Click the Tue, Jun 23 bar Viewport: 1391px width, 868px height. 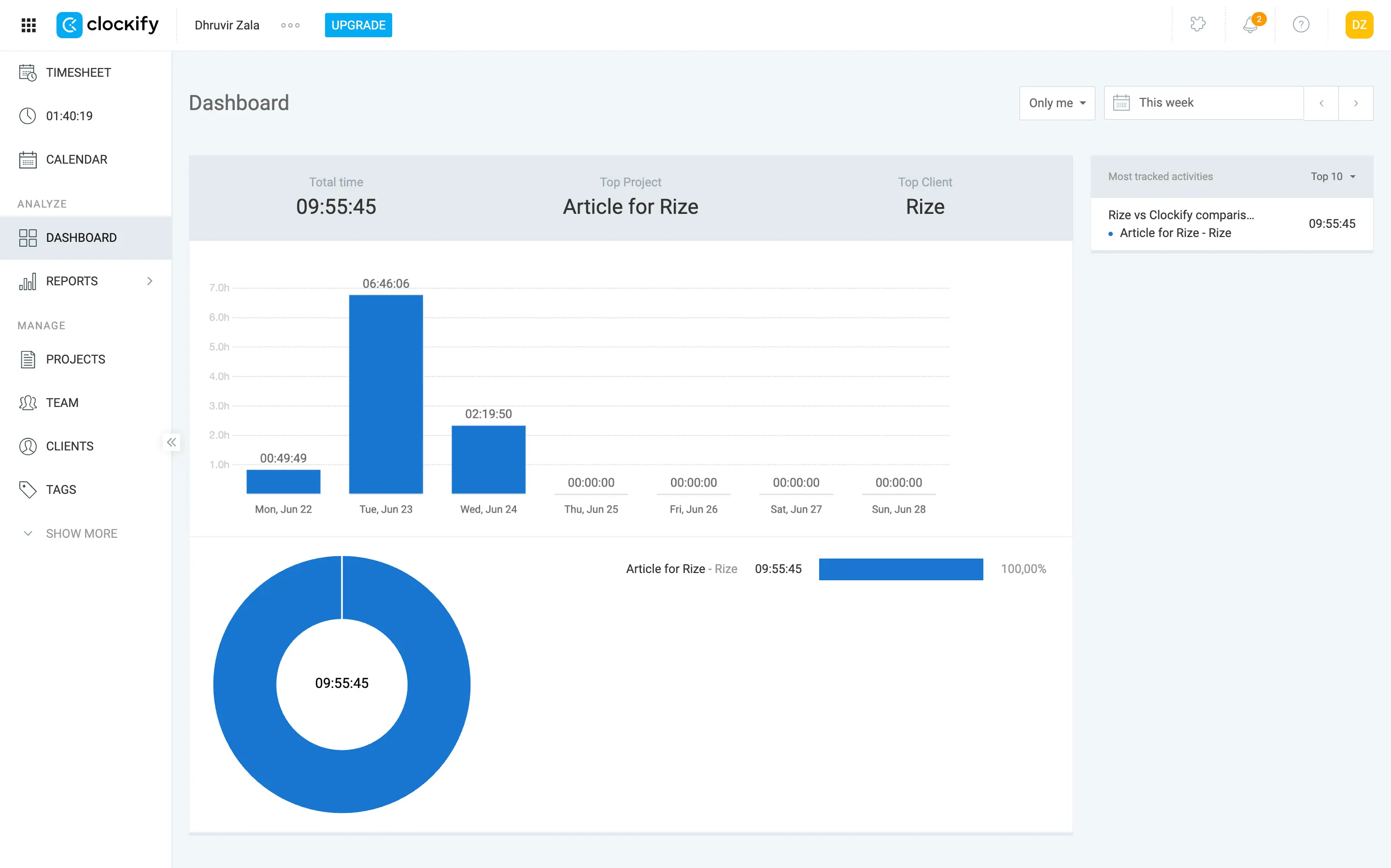[x=386, y=394]
